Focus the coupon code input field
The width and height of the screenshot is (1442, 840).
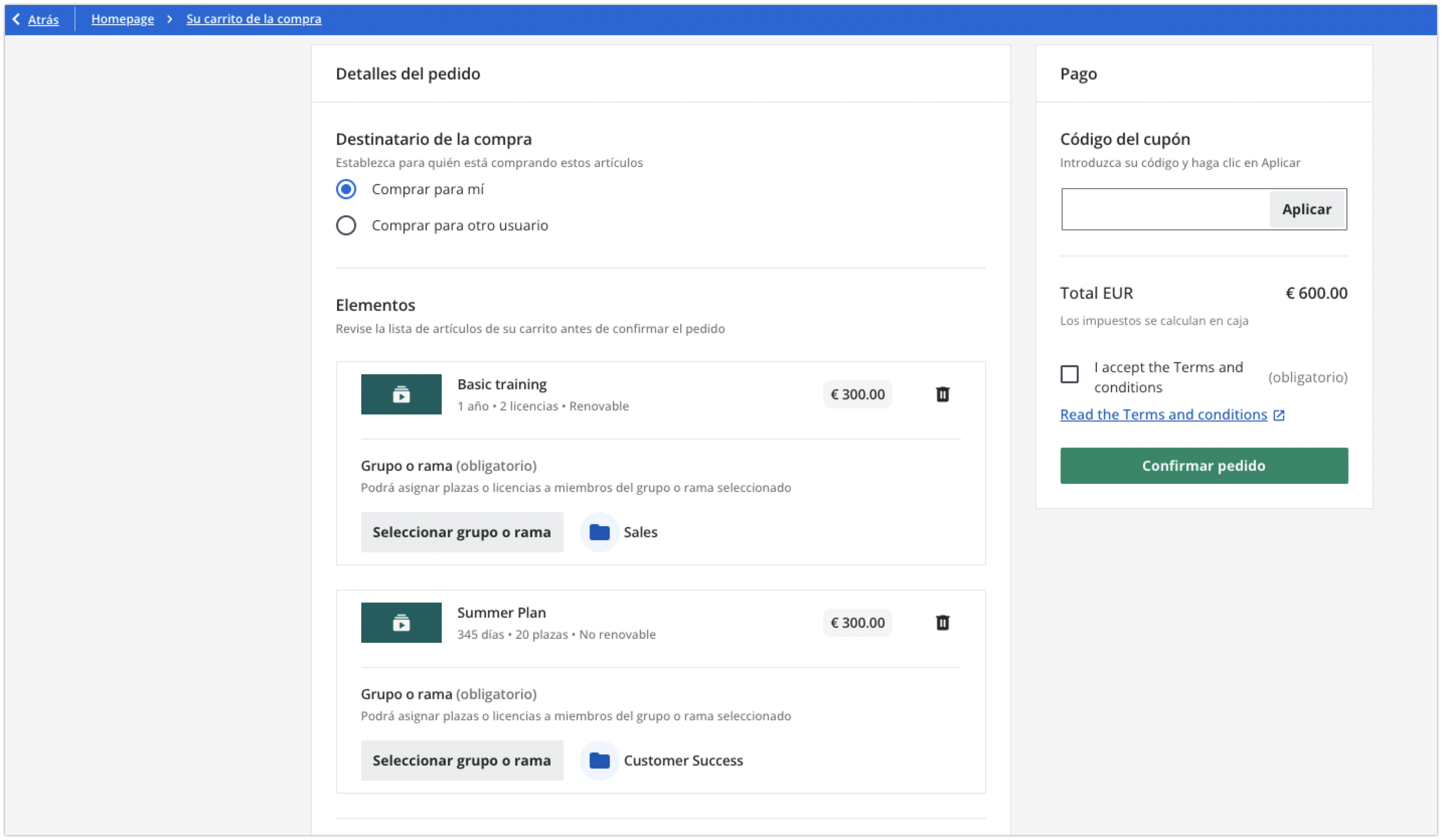click(1165, 209)
